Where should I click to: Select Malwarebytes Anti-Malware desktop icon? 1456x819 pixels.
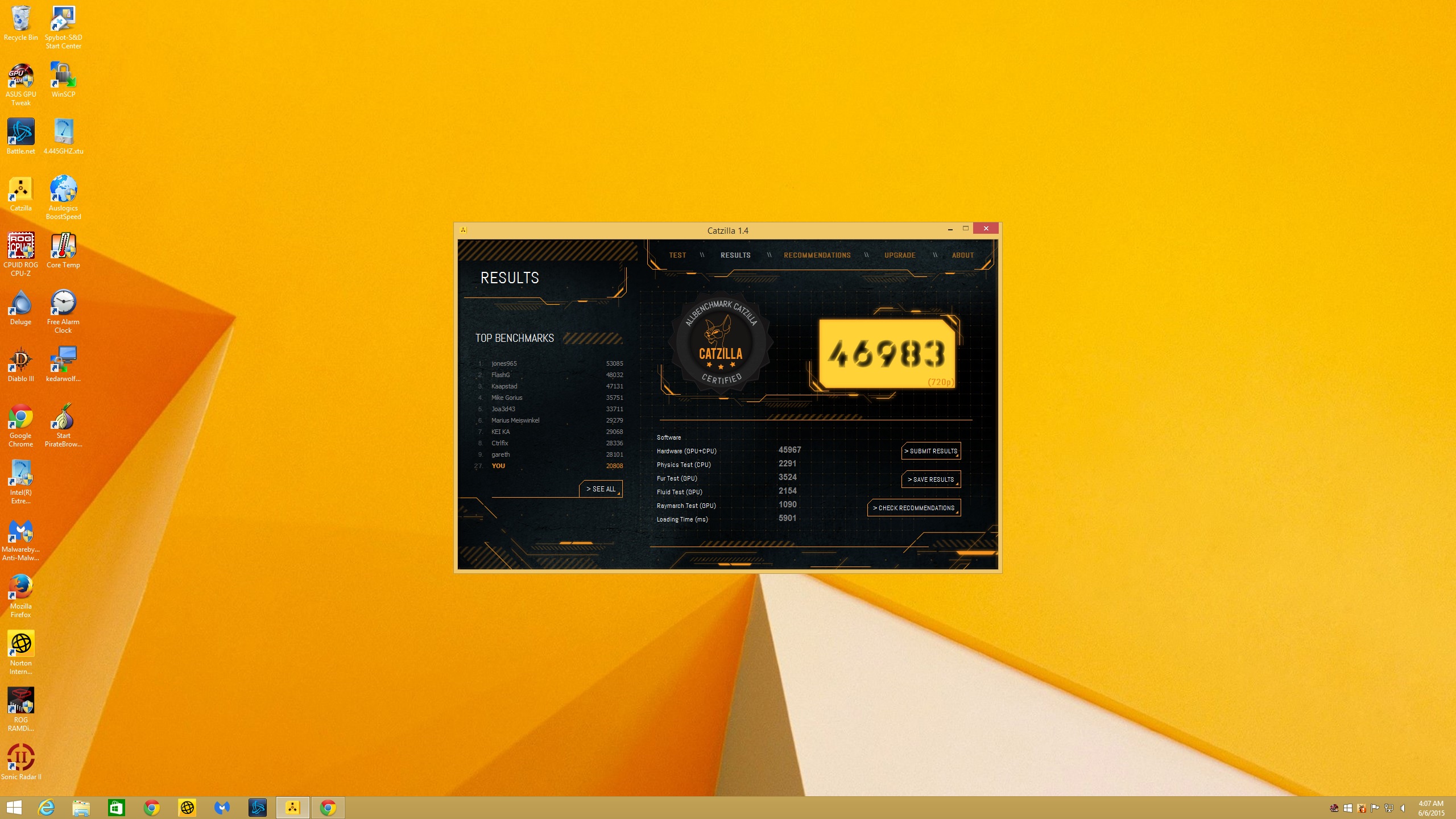20,539
